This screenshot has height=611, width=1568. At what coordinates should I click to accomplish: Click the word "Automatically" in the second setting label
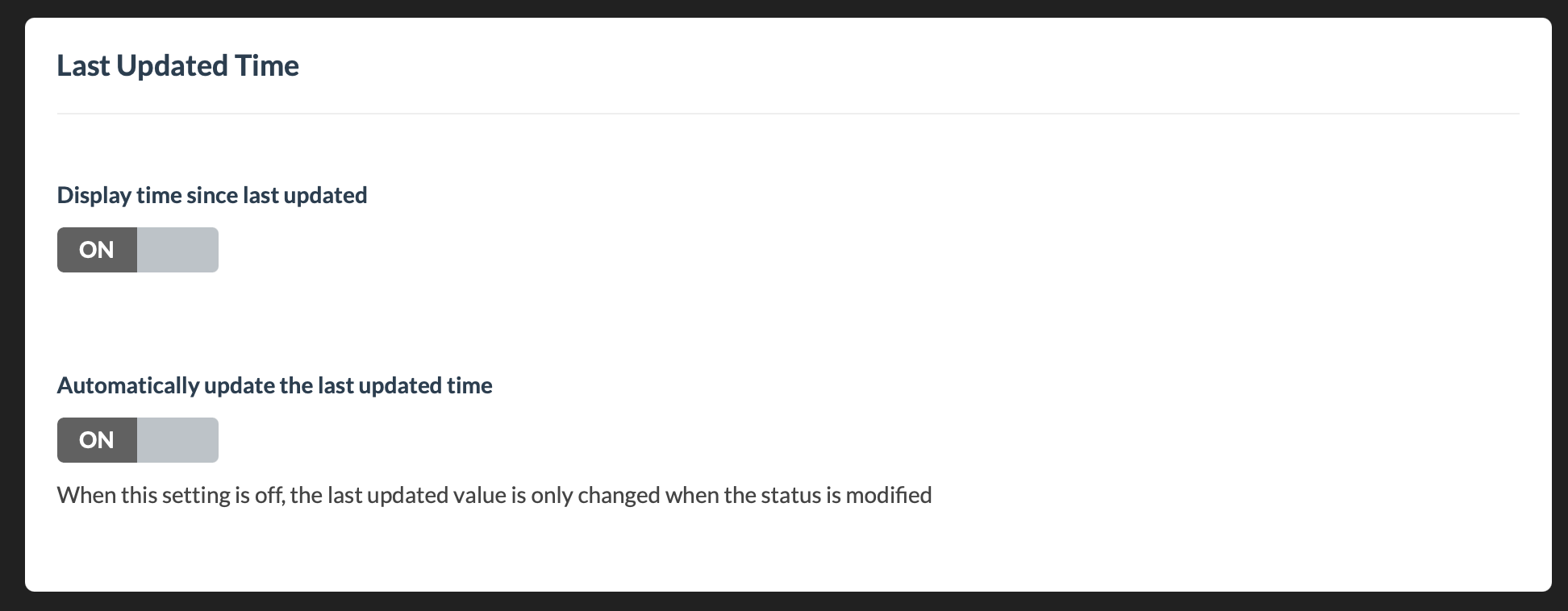pos(127,385)
